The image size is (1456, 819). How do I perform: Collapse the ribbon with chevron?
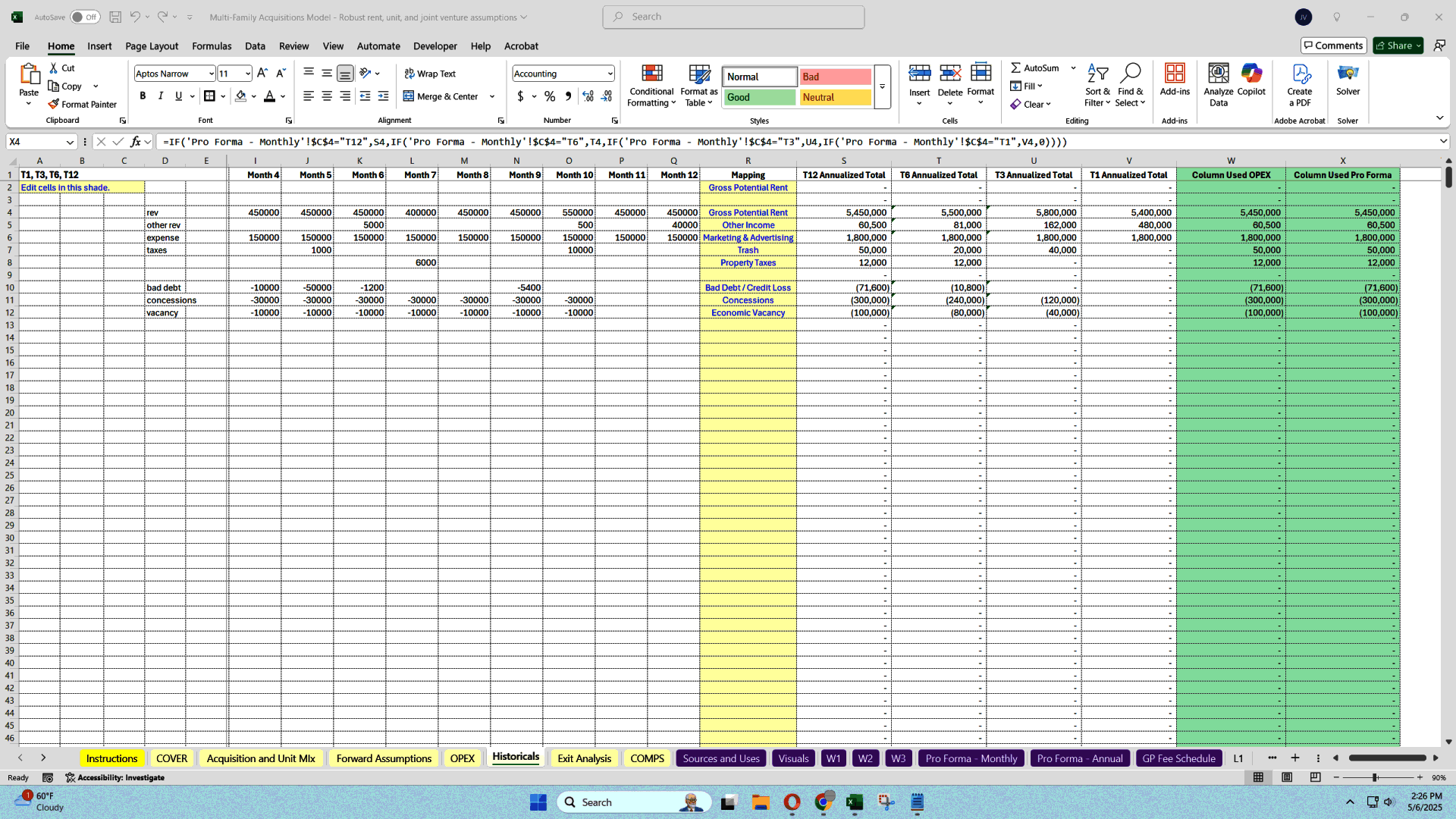click(1439, 118)
